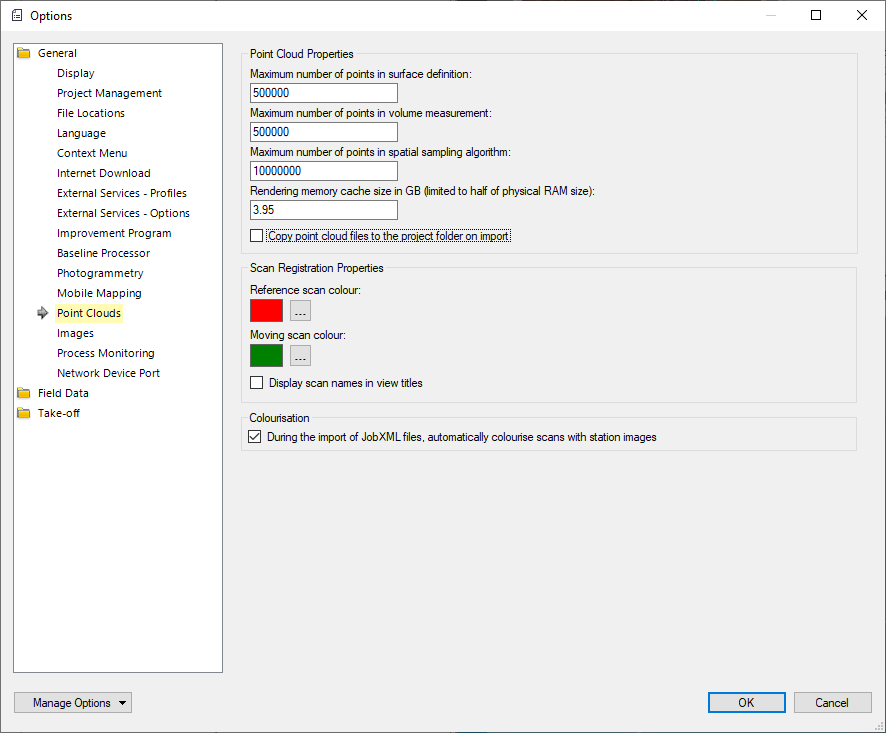Open the Baseline Processor options page

103,254
